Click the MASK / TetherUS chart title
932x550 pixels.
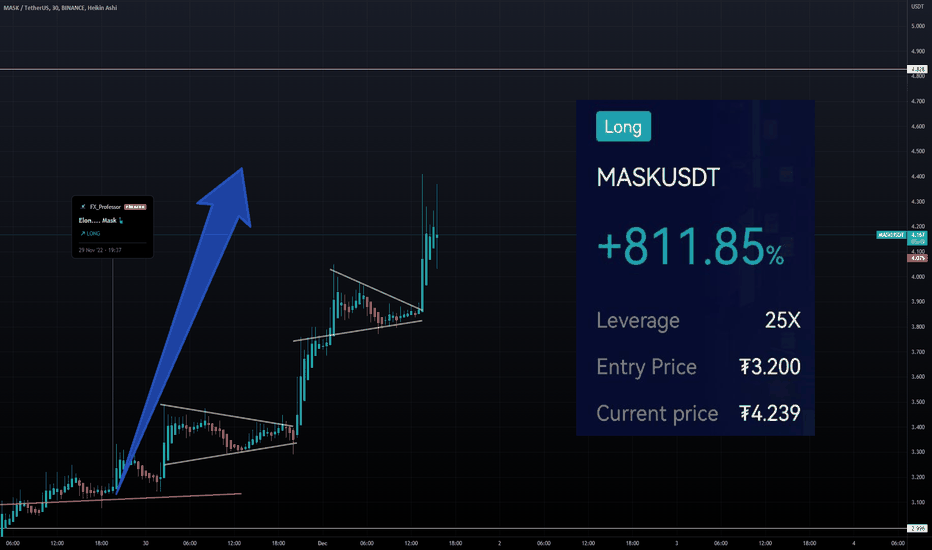[x=60, y=8]
